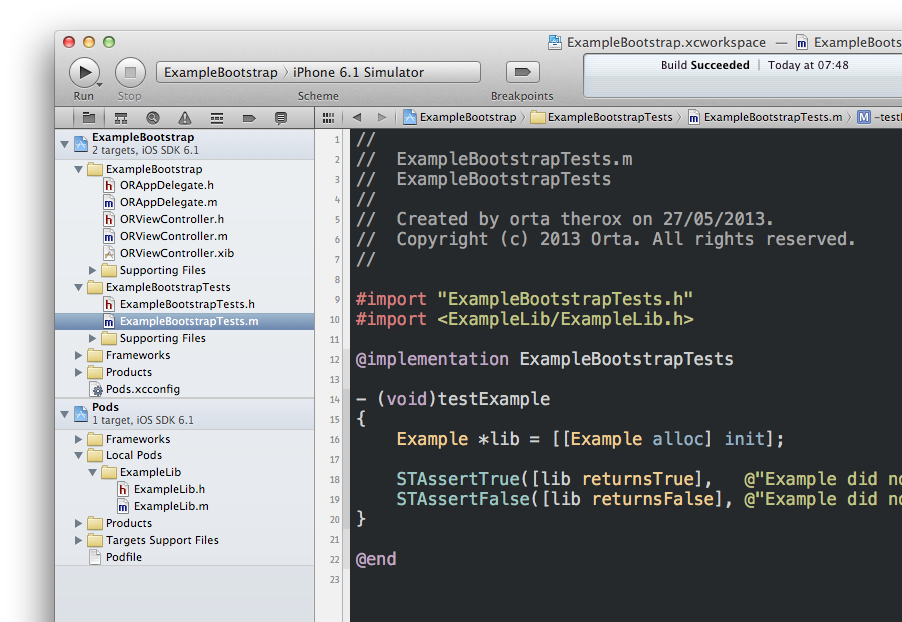The image size is (902, 622).
Task: Show the Symbol navigator
Action: coord(121,118)
